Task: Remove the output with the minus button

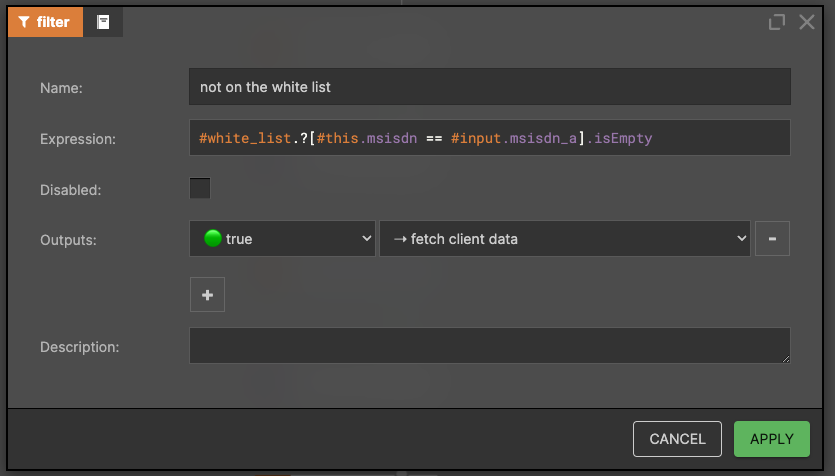Action: 772,239
